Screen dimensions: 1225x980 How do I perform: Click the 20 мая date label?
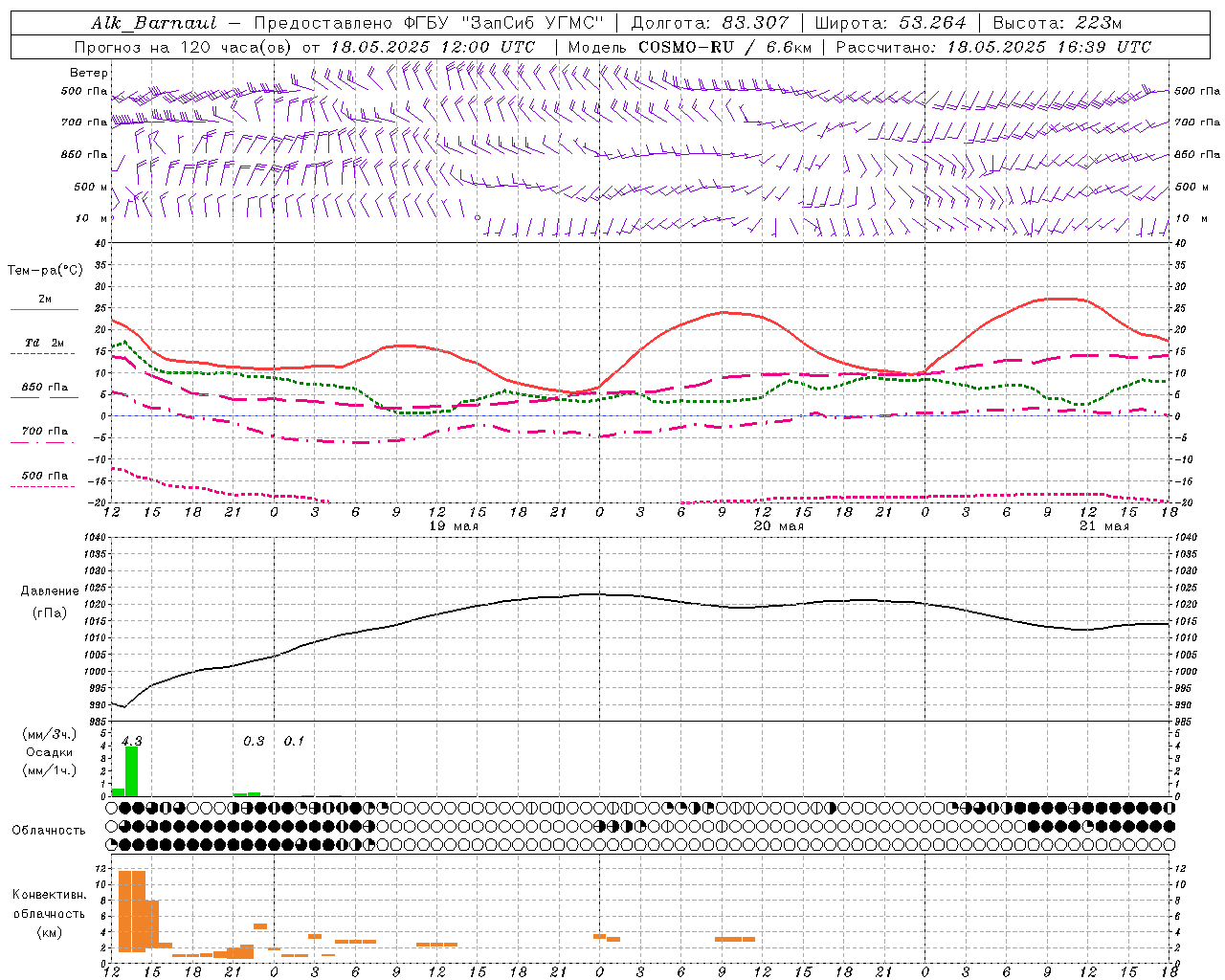[x=779, y=526]
